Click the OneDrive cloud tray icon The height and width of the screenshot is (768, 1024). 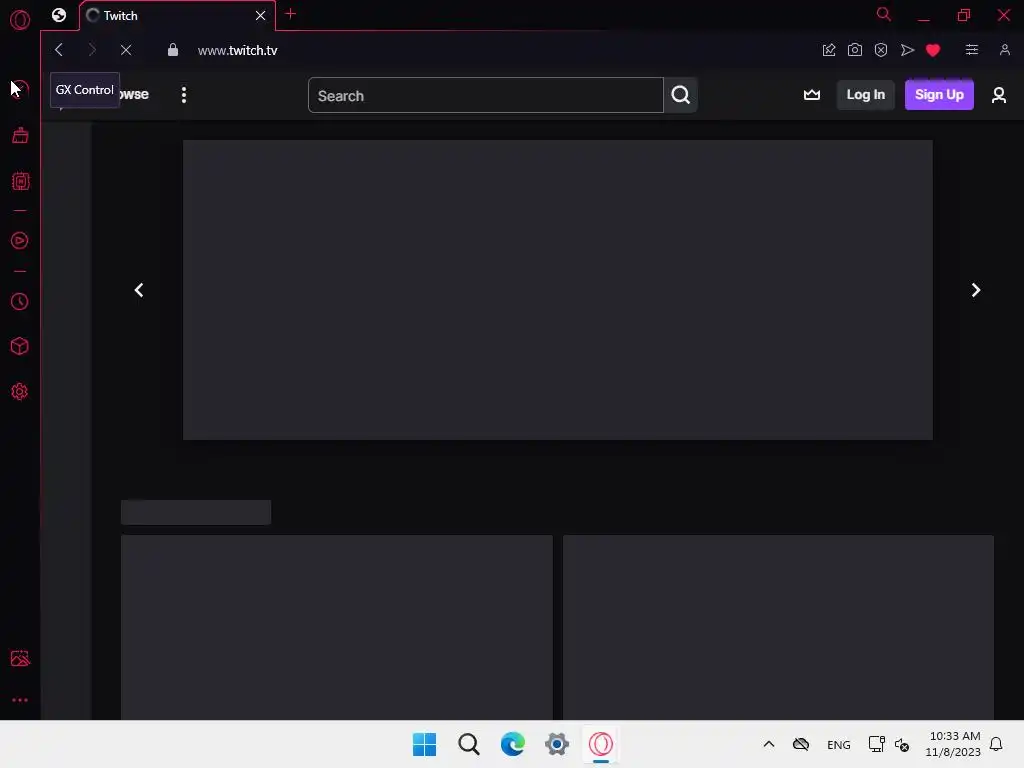[x=801, y=744]
